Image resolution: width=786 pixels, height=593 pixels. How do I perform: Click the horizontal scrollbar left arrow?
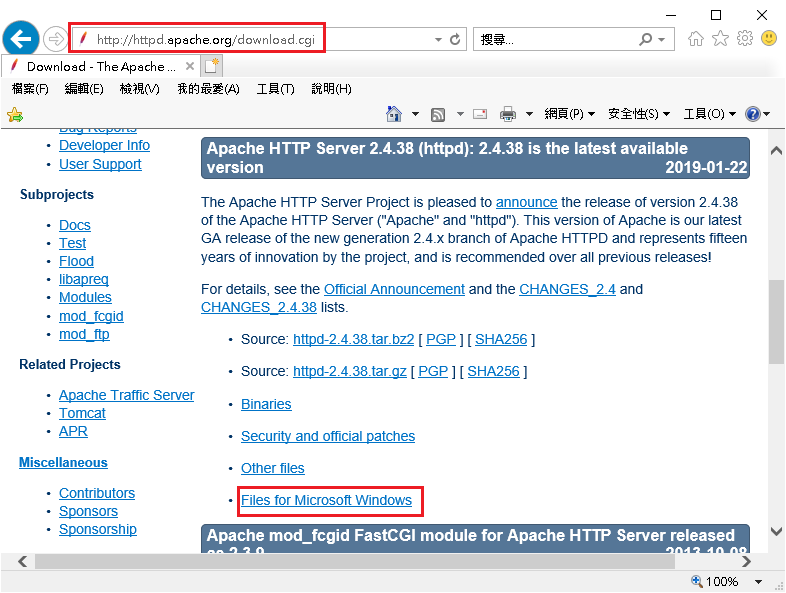23,561
